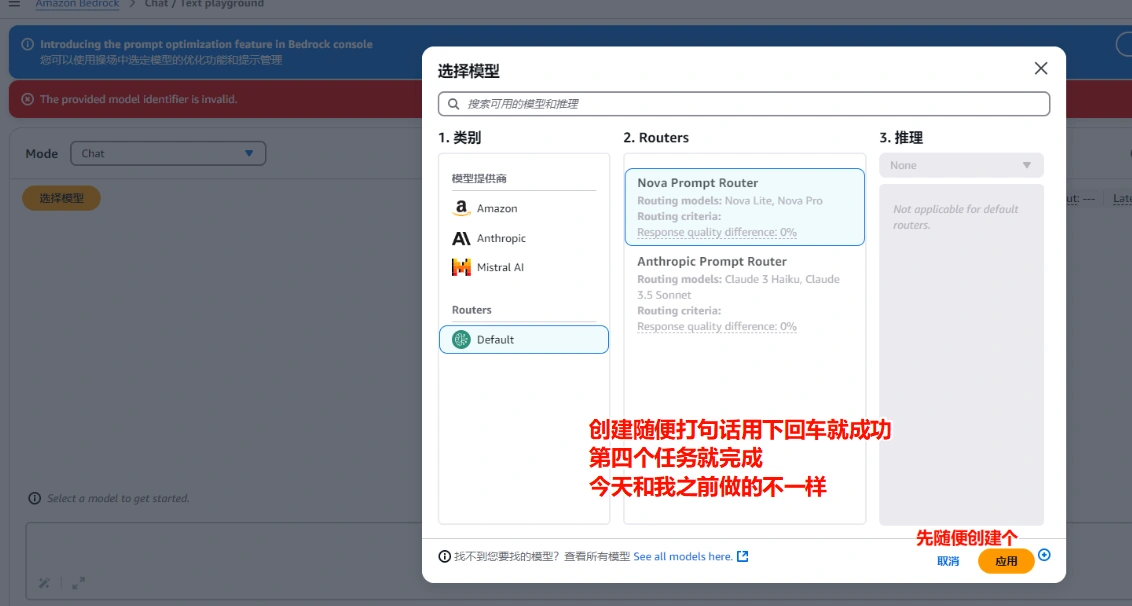Click the search magnifier icon
Viewport: 1132px width, 606px height.
(x=454, y=104)
